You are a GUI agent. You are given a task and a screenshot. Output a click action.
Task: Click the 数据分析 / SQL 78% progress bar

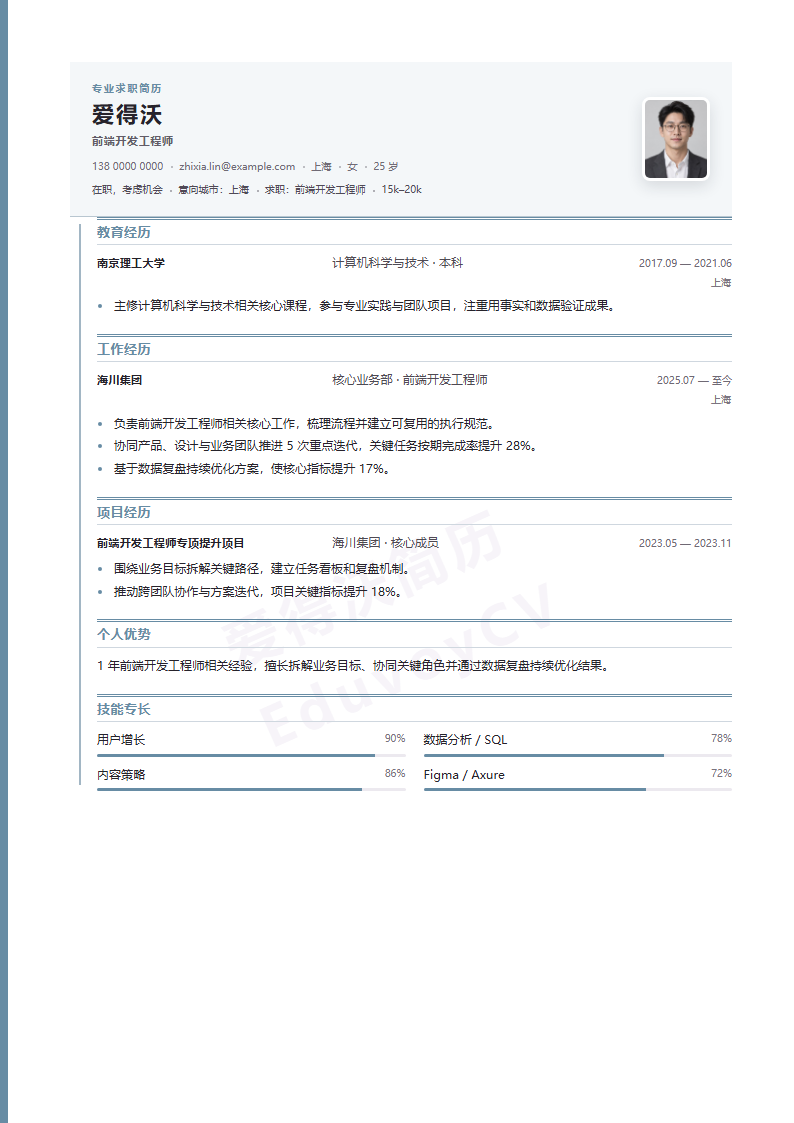click(x=578, y=755)
